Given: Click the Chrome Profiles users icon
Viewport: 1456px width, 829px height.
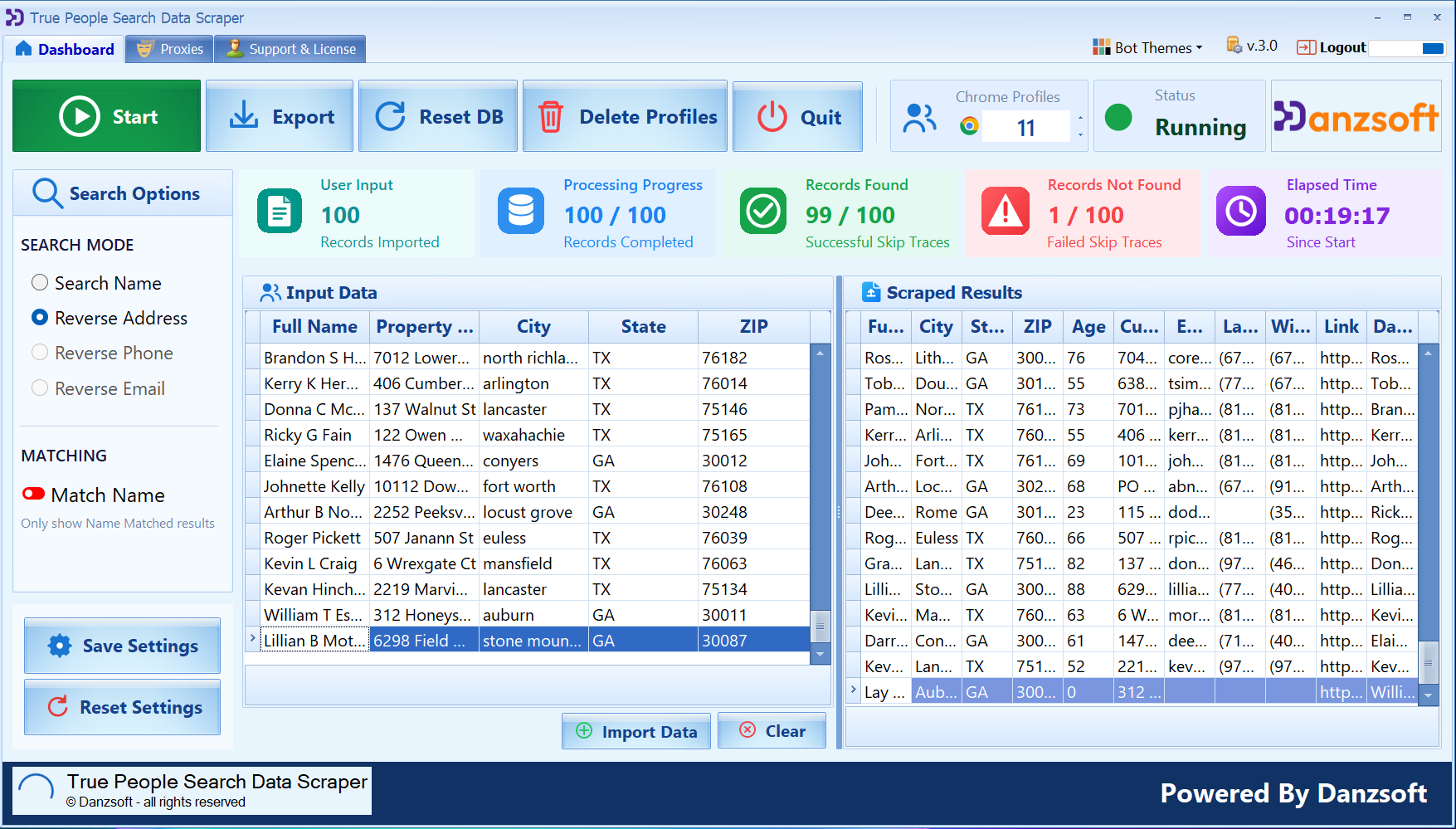Looking at the screenshot, I should click(920, 119).
